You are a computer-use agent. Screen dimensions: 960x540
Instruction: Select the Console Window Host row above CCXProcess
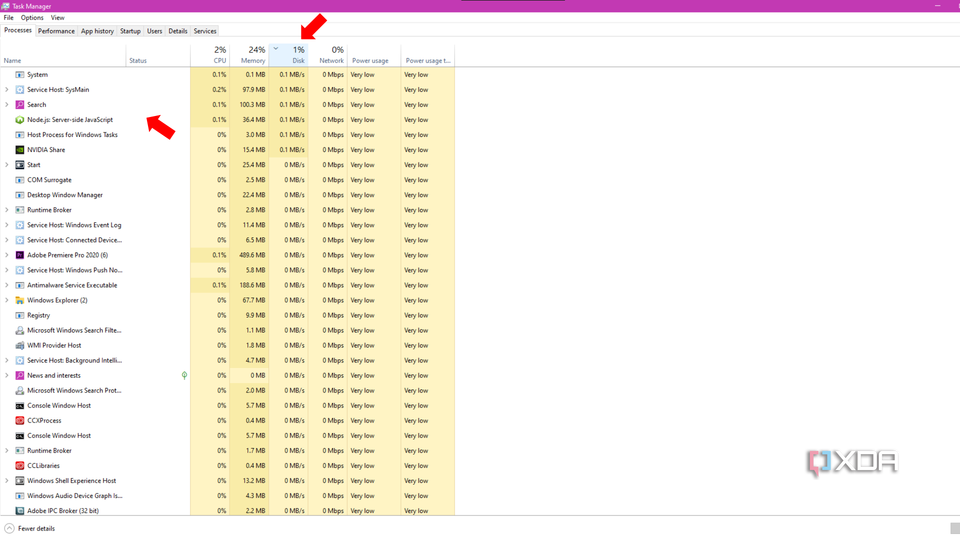click(227, 405)
